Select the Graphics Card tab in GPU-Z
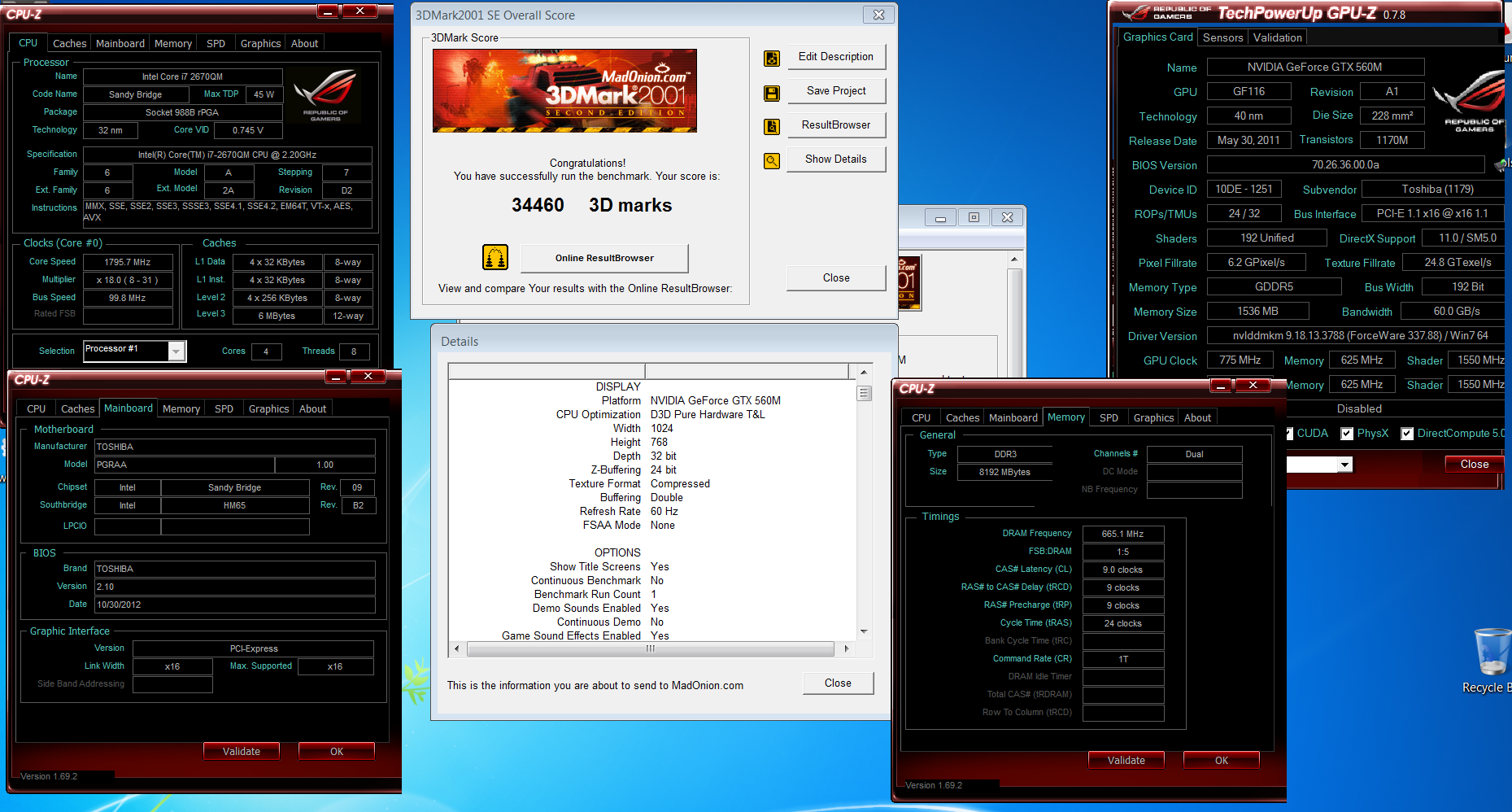Viewport: 1512px width, 812px height. pyautogui.click(x=1157, y=37)
